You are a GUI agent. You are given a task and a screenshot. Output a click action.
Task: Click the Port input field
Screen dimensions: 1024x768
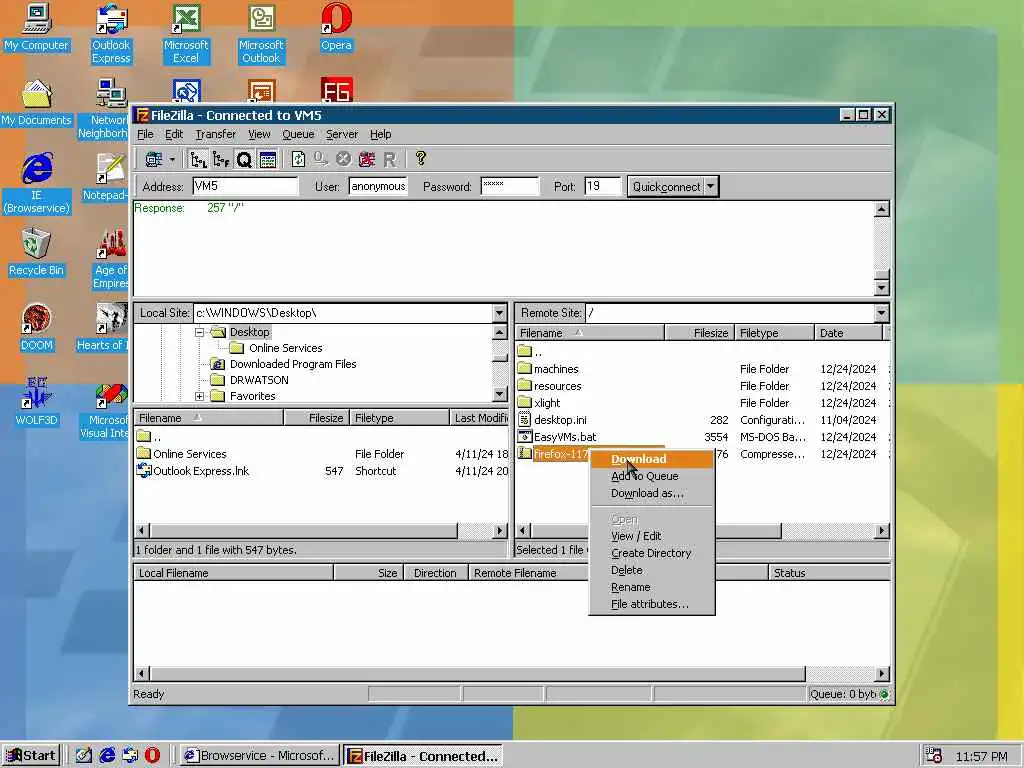click(x=602, y=186)
